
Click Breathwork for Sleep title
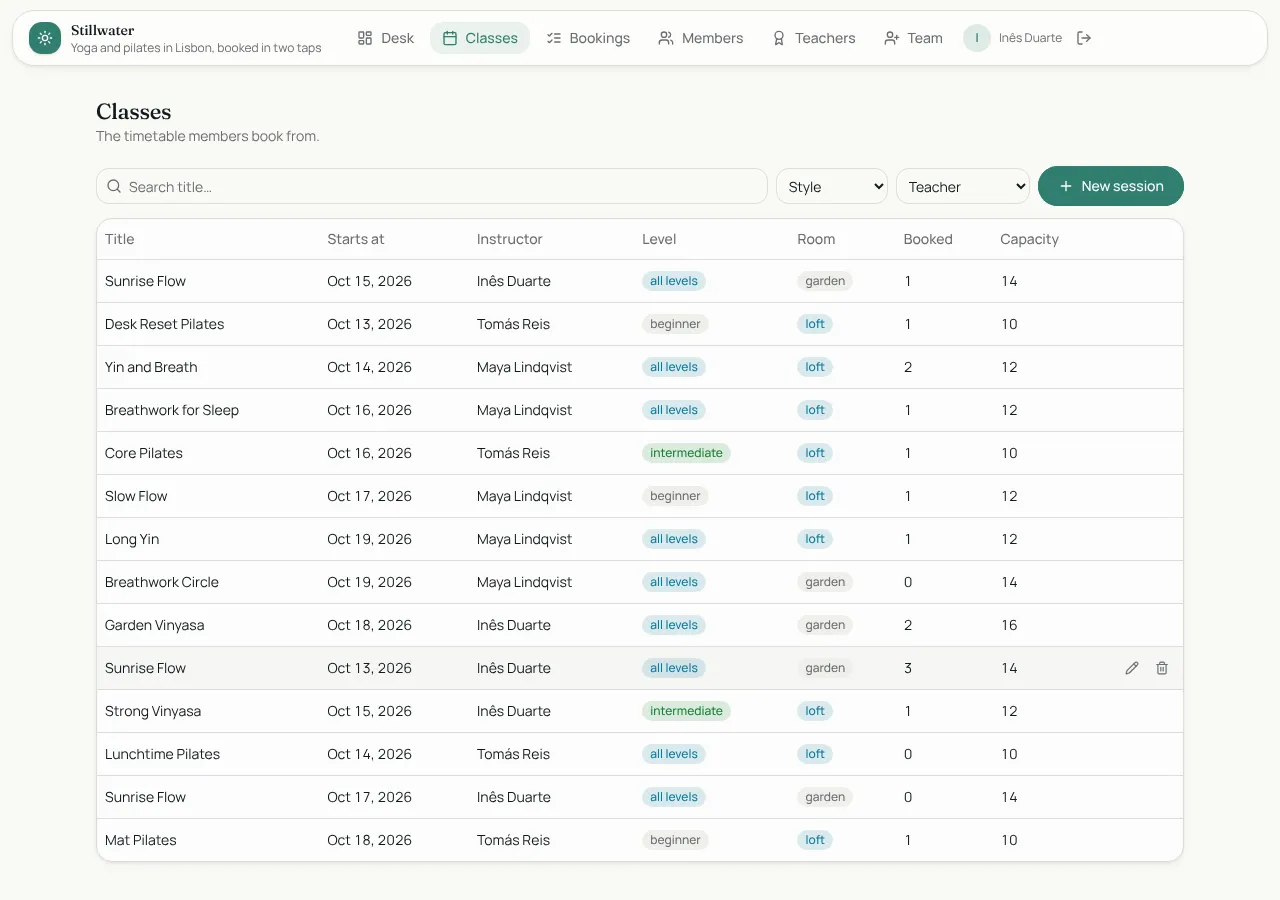pos(172,410)
